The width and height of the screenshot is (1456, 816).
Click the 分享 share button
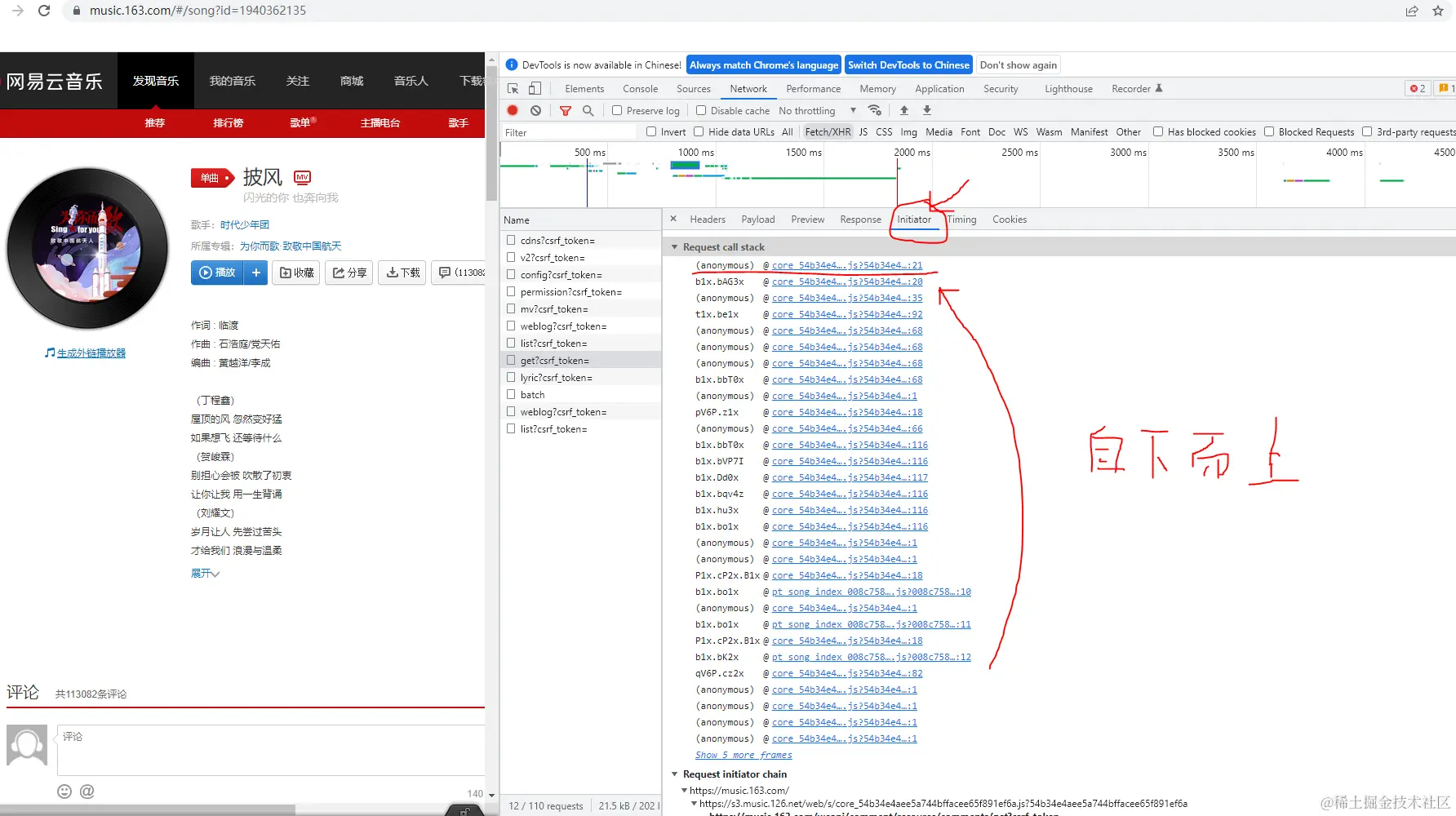(x=349, y=273)
